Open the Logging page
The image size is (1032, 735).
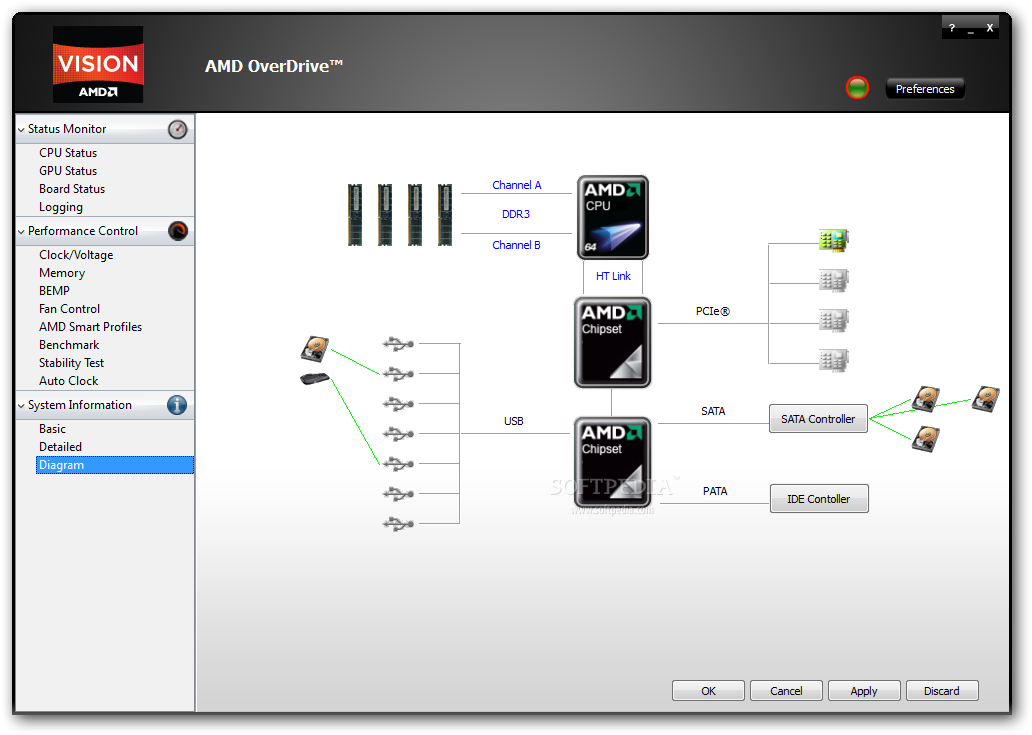tap(61, 207)
